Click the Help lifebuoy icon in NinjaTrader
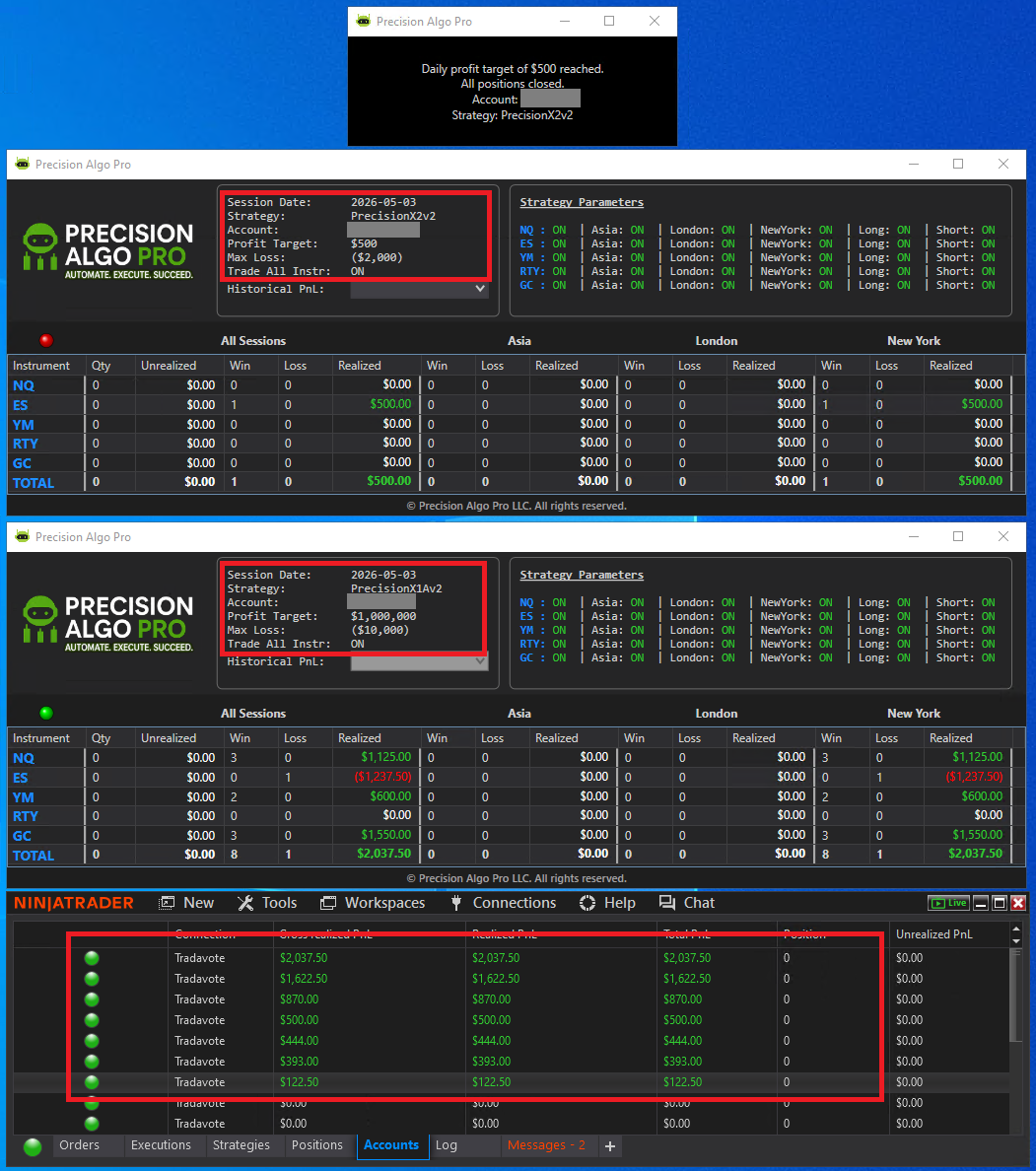1036x1171 pixels. (587, 903)
